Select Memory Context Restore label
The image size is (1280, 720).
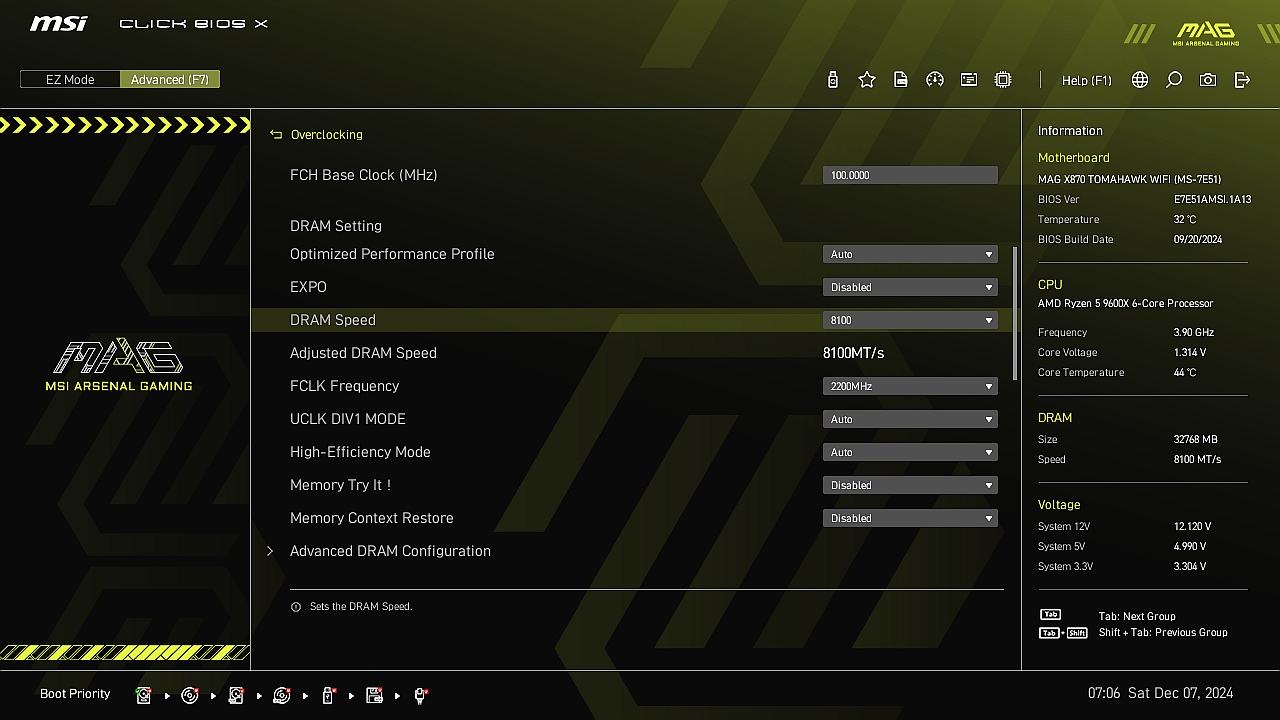(x=372, y=518)
